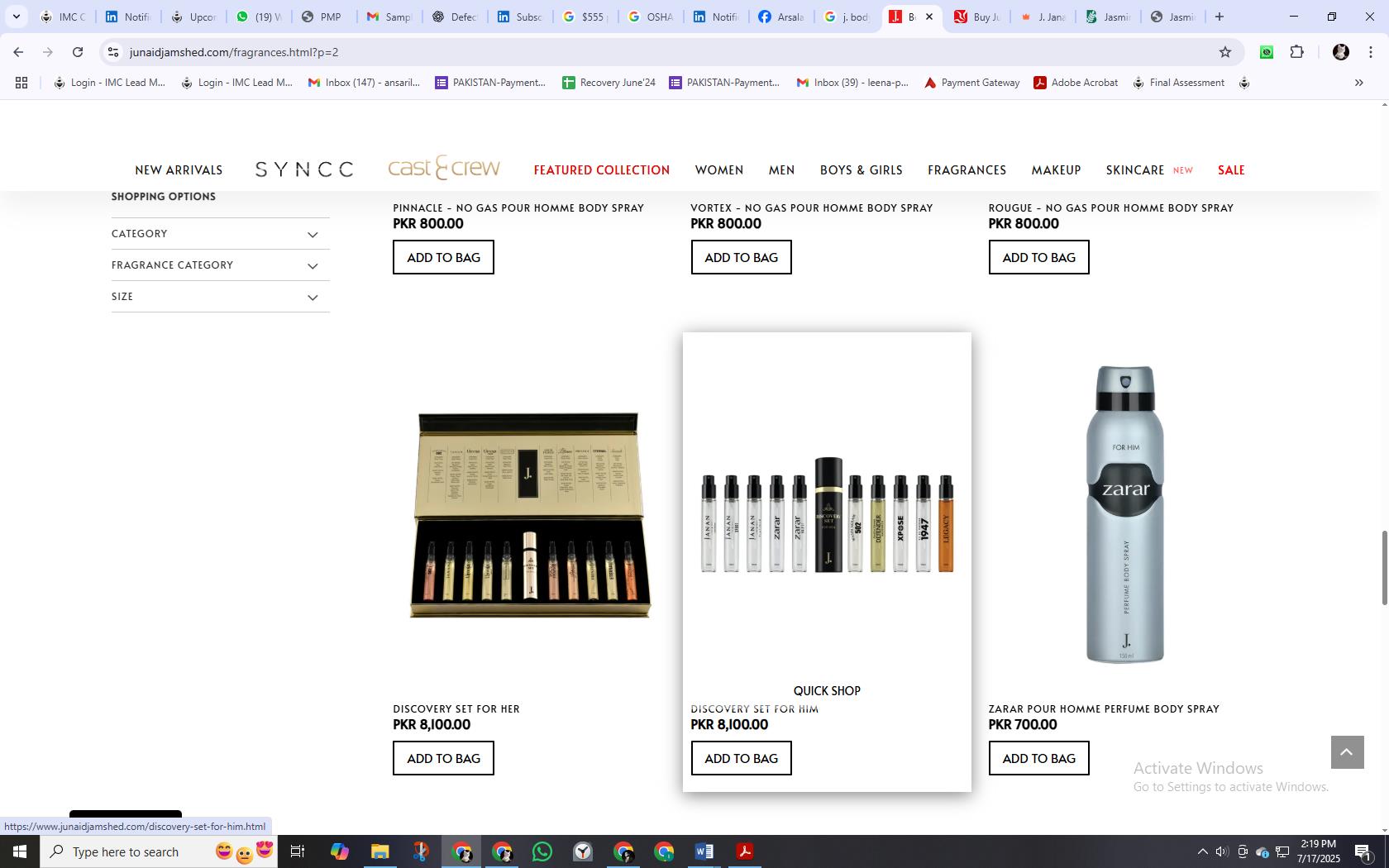Show more bookmarks with the double chevron

coord(1358,83)
